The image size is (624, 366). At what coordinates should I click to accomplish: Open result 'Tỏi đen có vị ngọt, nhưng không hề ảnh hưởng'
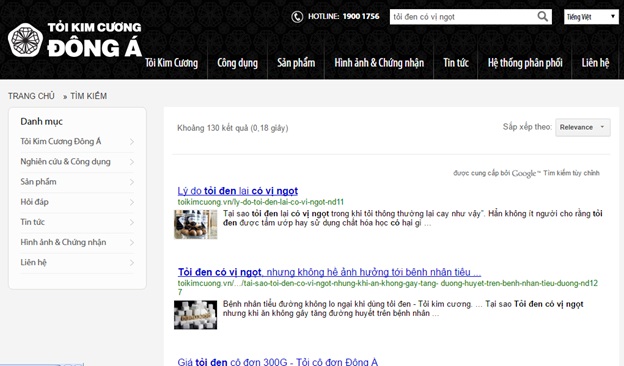point(329,272)
